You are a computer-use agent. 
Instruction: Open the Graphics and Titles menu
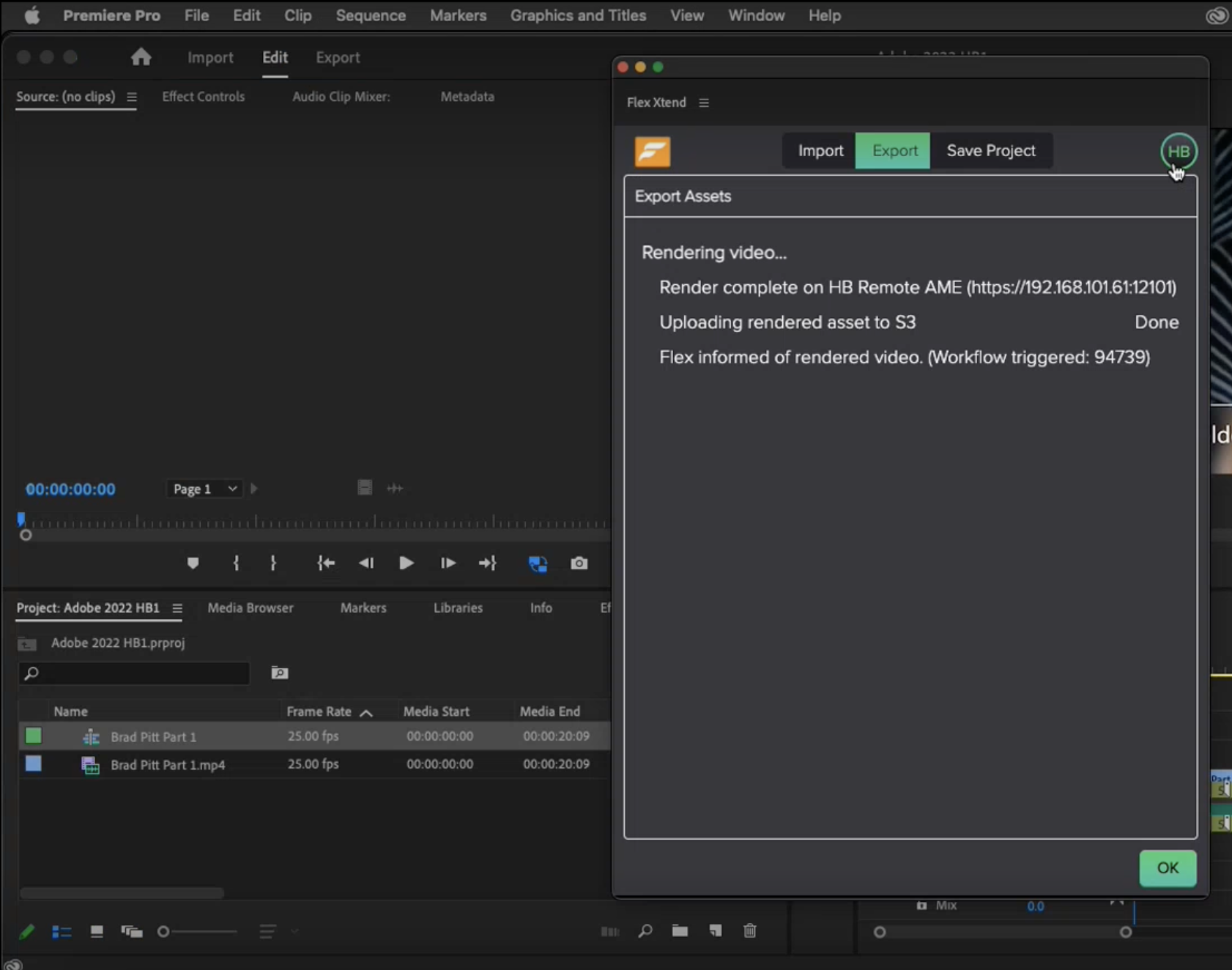(578, 15)
